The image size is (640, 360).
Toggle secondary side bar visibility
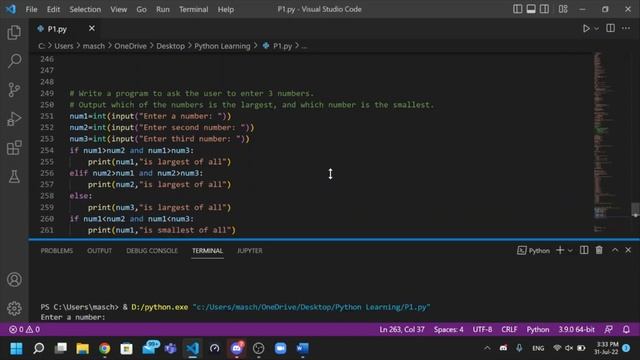pos(544,9)
